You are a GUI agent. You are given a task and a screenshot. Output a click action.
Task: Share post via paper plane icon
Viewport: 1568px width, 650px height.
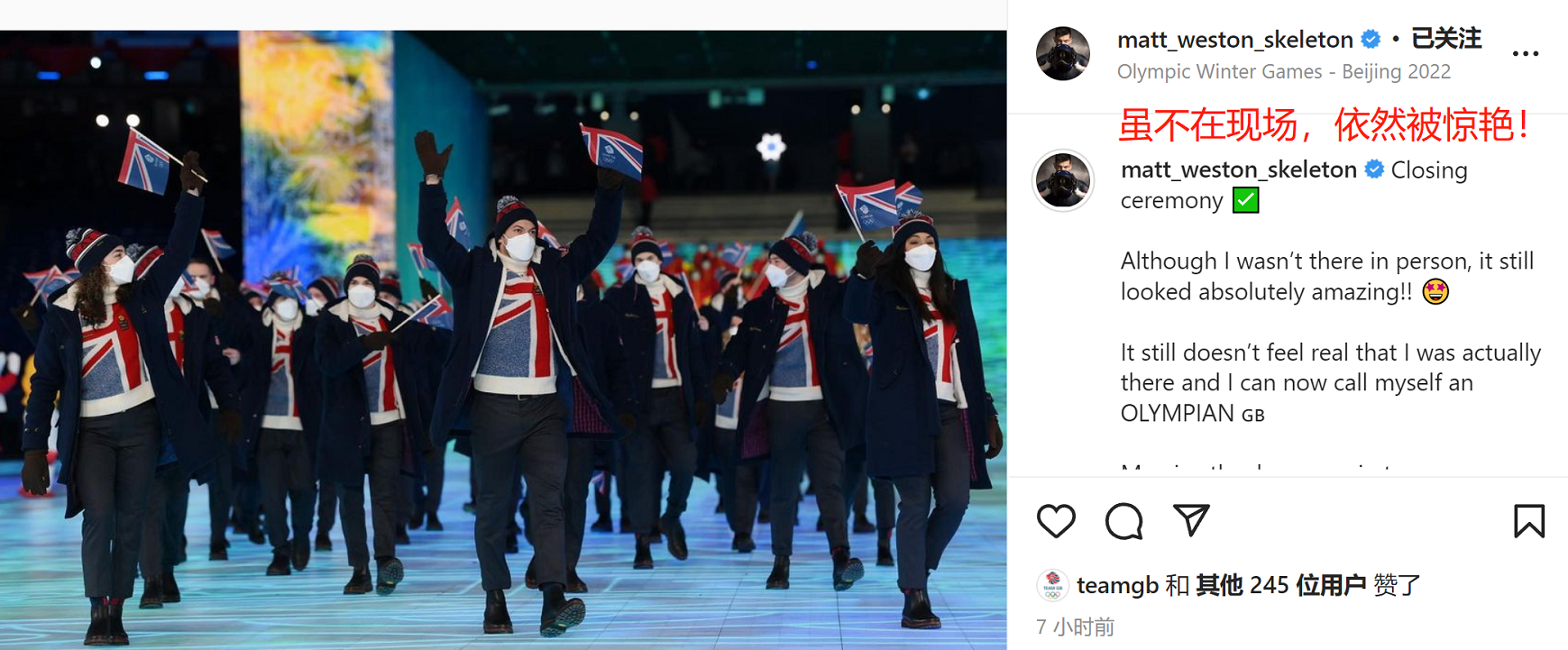point(1191,520)
